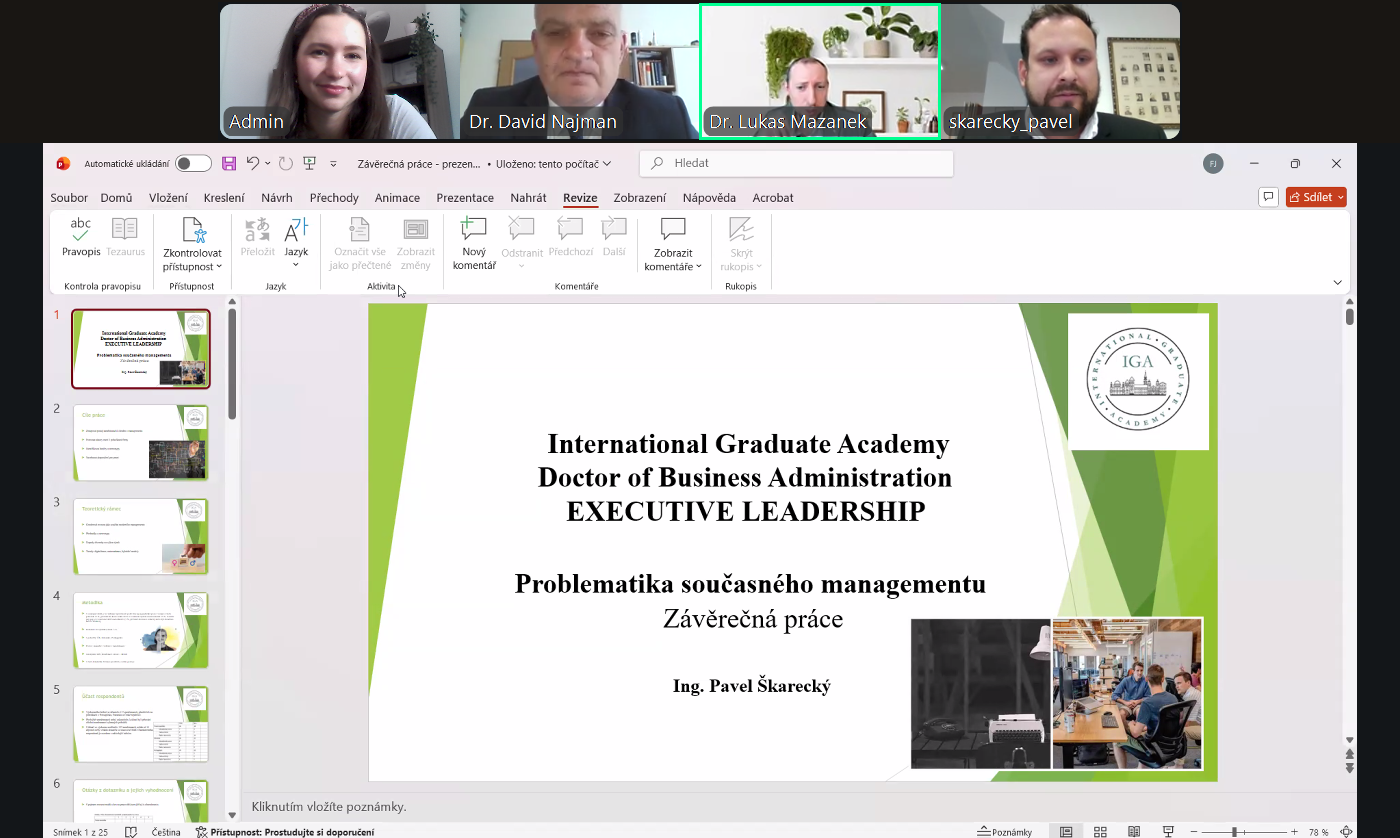Click the Sdílet share button
1400x838 pixels.
(x=1316, y=197)
